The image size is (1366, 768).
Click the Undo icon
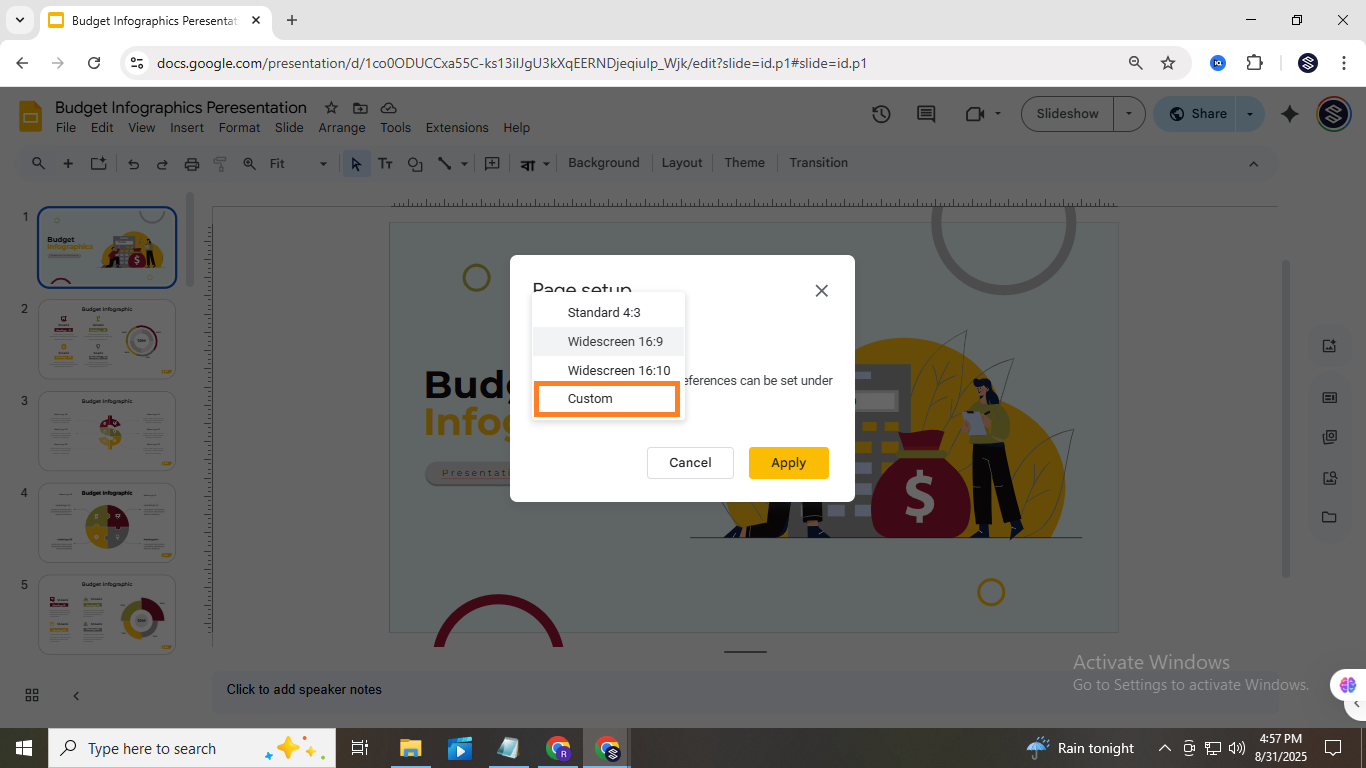point(133,164)
